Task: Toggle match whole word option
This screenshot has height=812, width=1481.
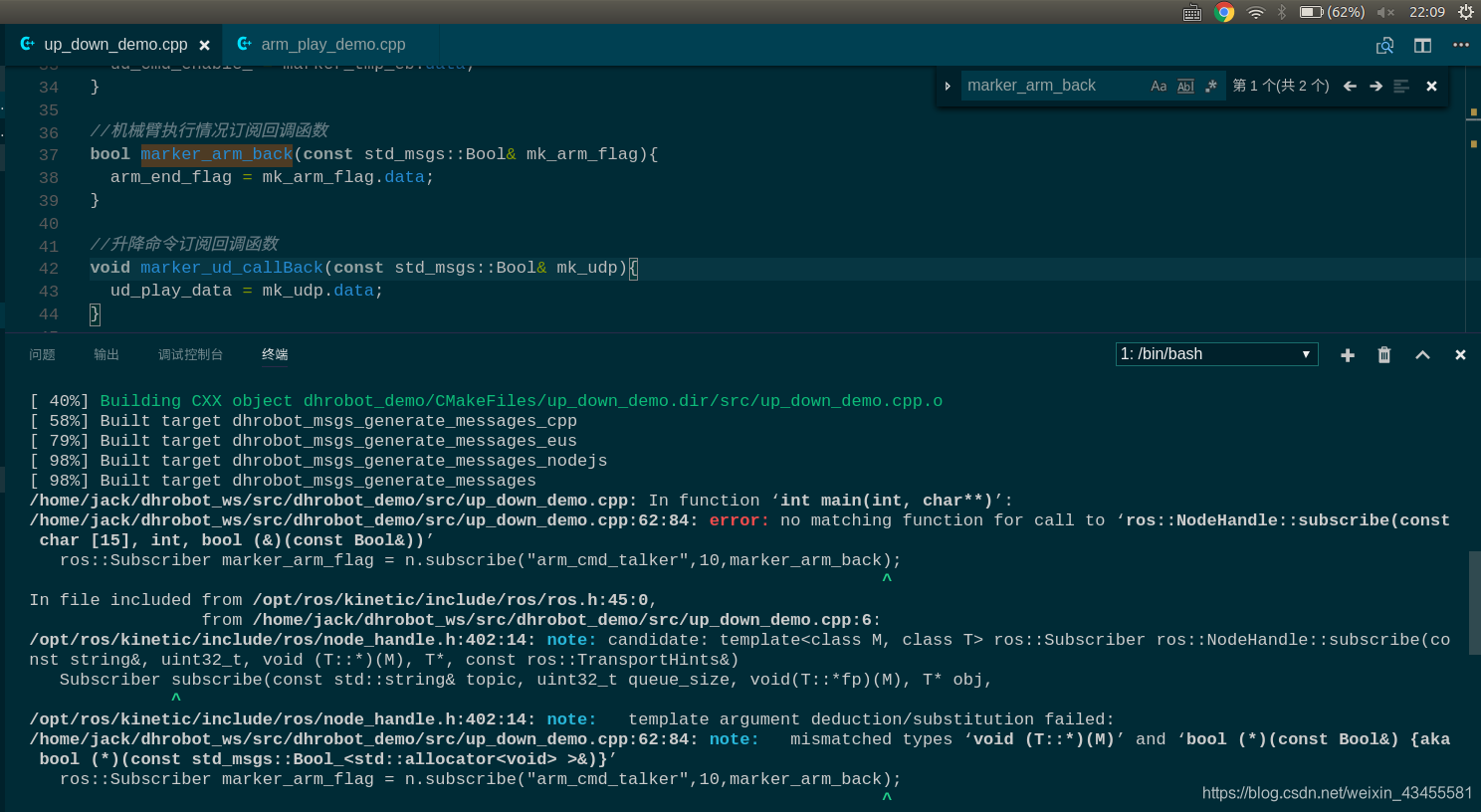Action: coord(1185,87)
